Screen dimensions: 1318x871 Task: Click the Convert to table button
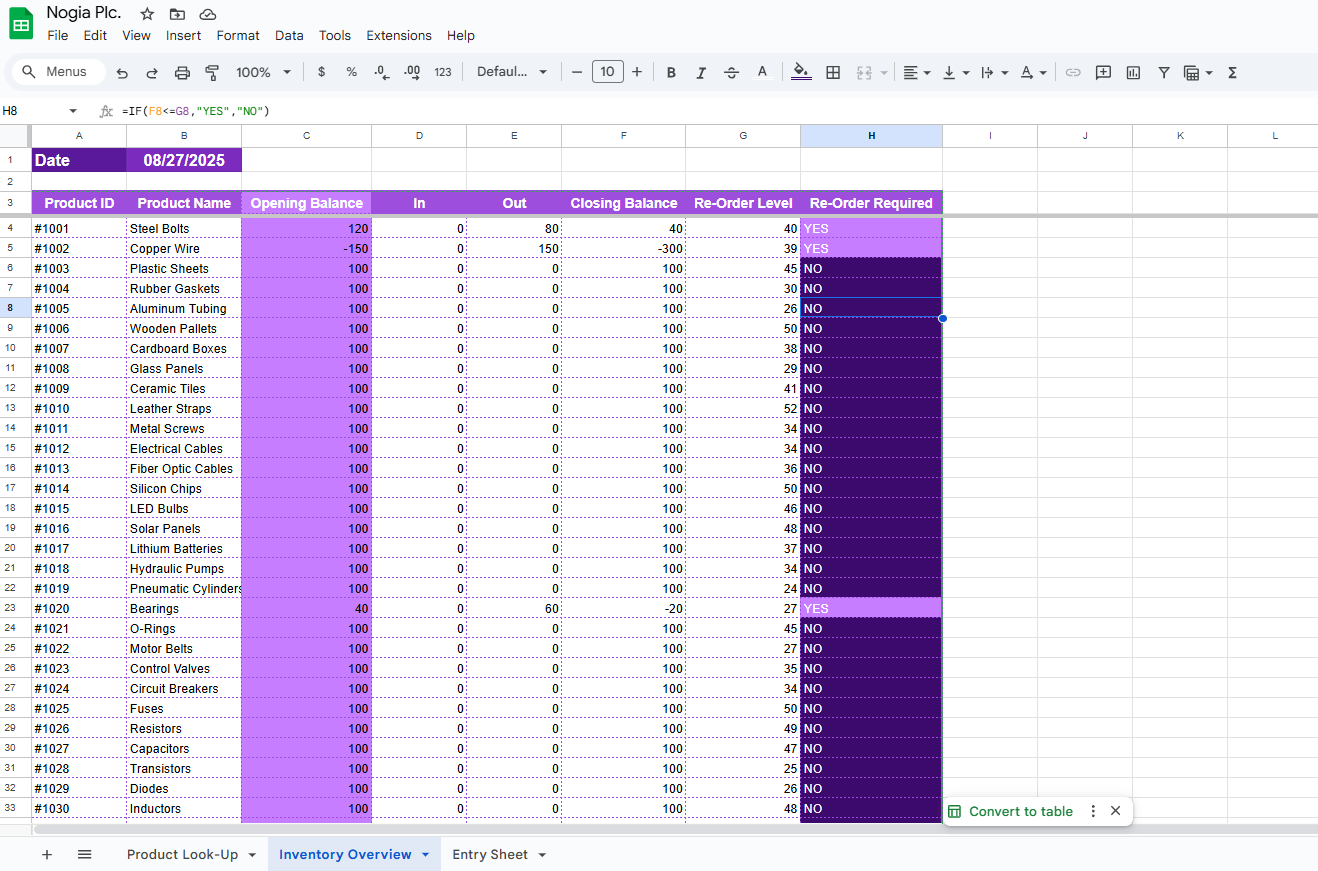[x=1020, y=811]
